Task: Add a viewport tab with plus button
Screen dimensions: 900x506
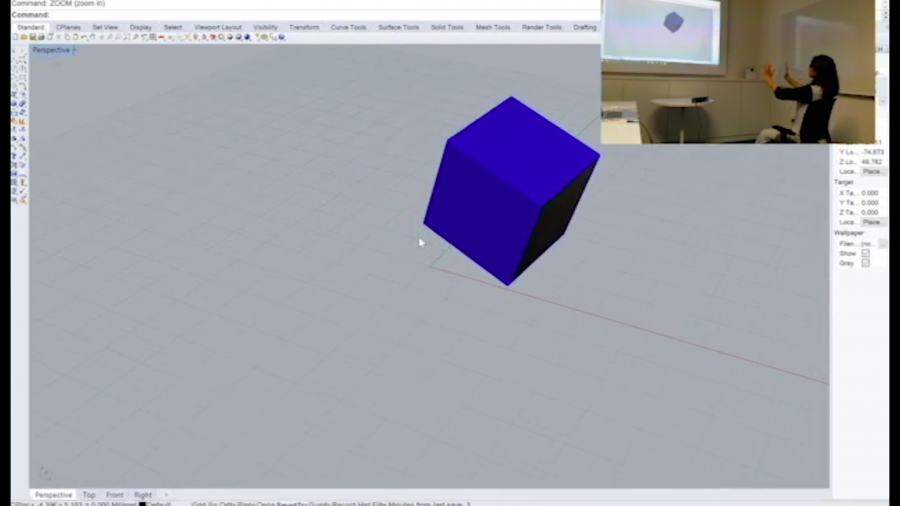Action: (x=166, y=495)
